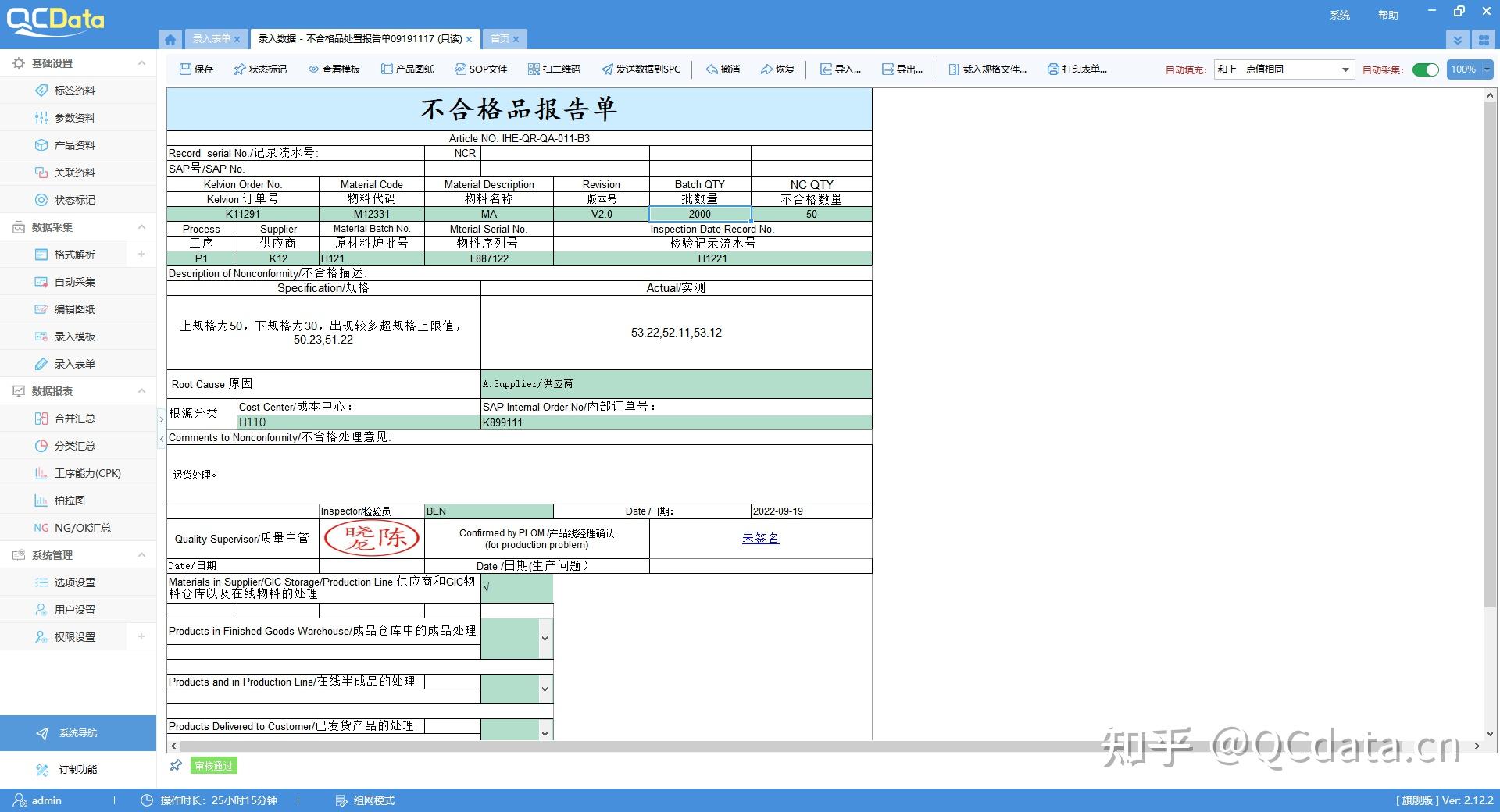Collapse 数据报表 section
Screen dimensions: 1500x812
click(141, 391)
